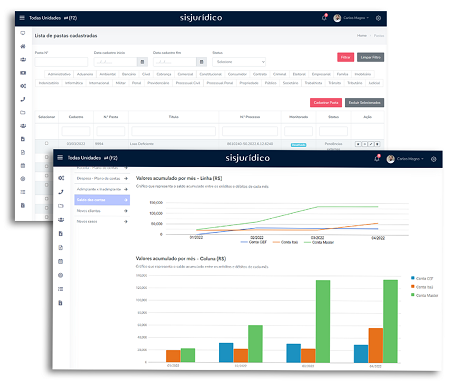This screenshot has height=384, width=450.
Task: Open notifications bell in front window
Action: [x=377, y=159]
